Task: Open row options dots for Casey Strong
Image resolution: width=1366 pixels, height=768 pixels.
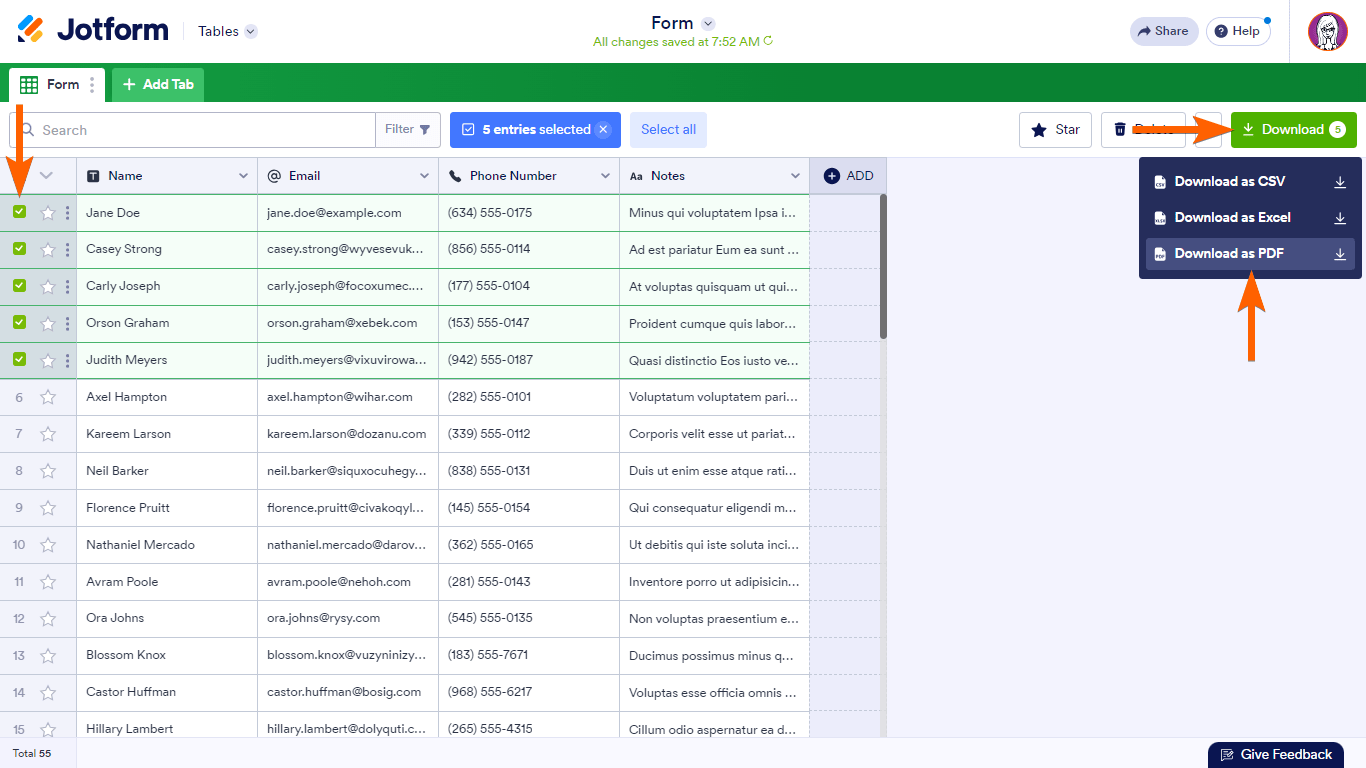Action: click(x=67, y=250)
